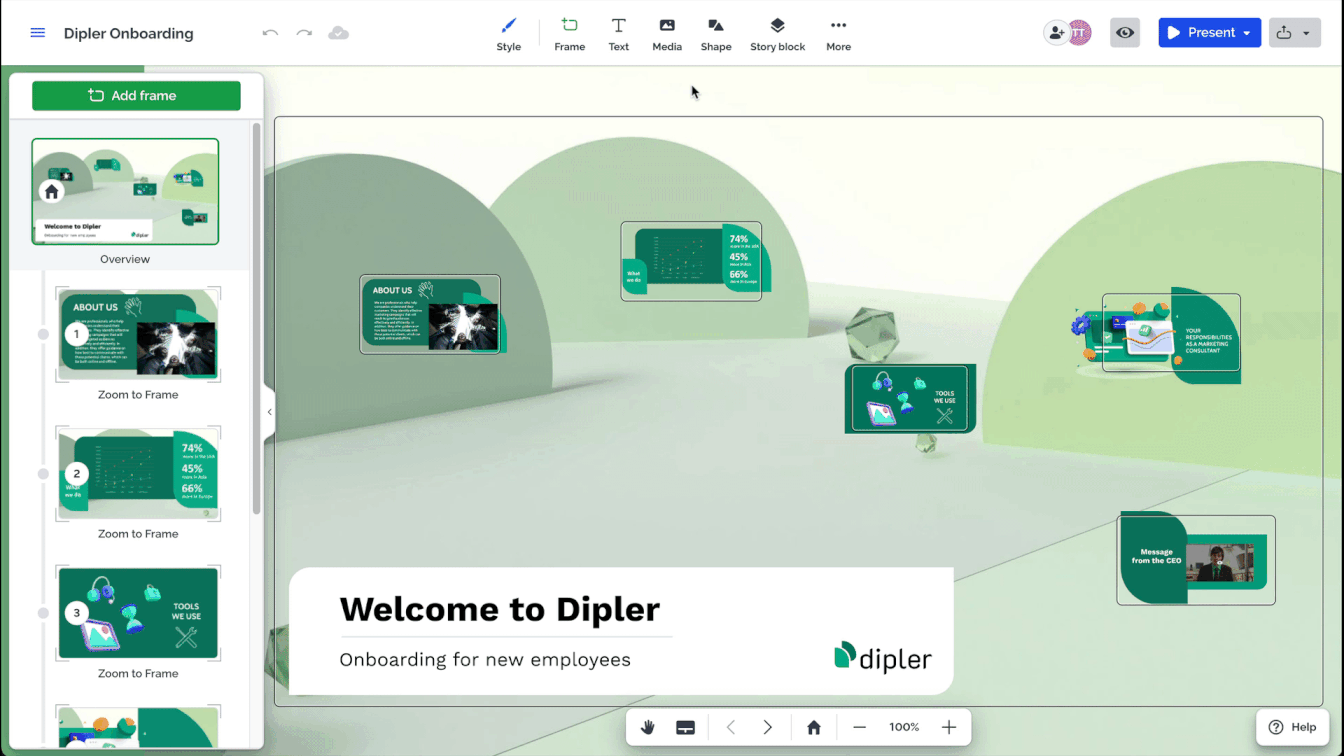Choose the Shape tool
The image size is (1344, 756).
716,34
